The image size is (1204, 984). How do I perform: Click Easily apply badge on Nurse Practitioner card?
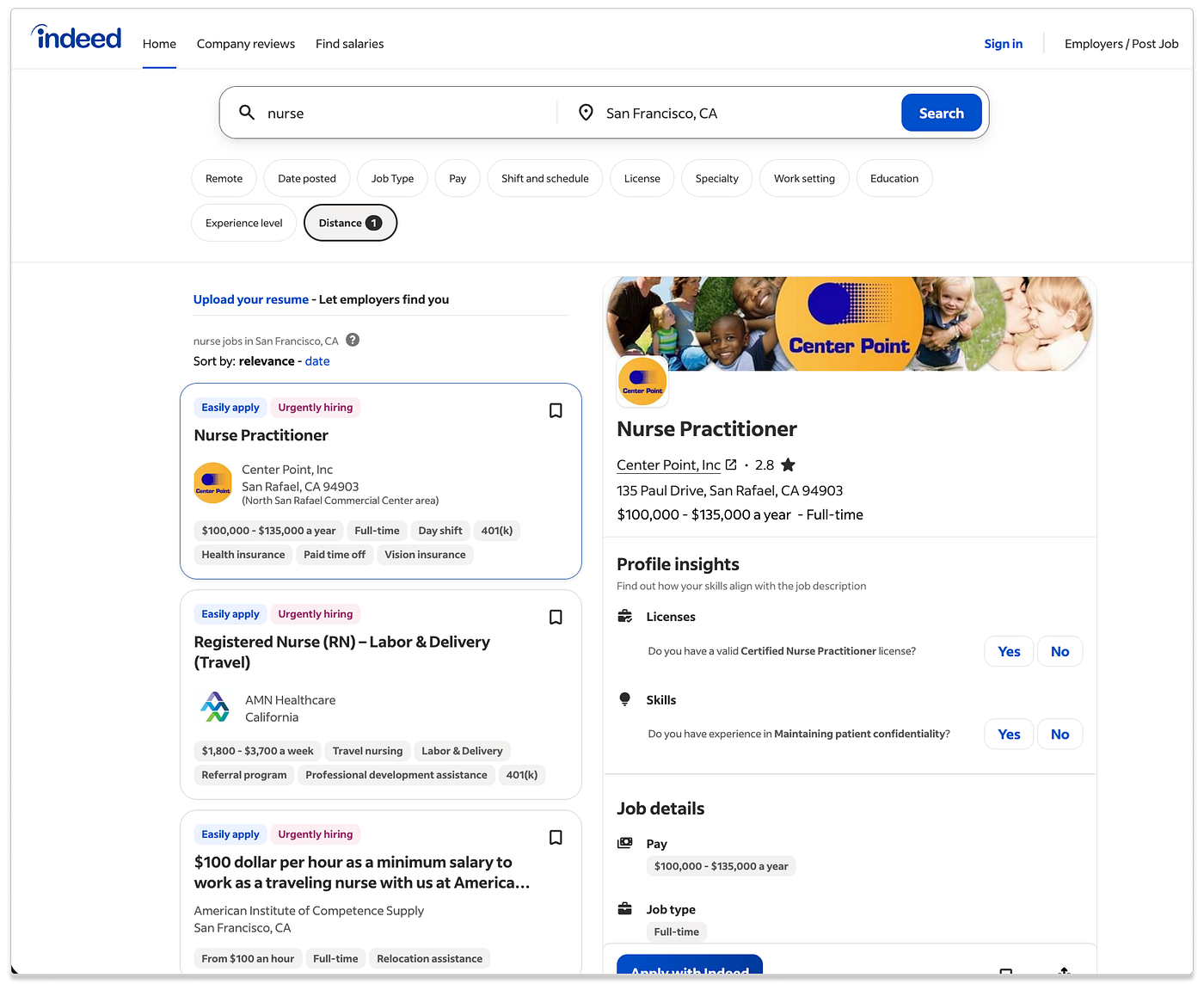point(230,408)
